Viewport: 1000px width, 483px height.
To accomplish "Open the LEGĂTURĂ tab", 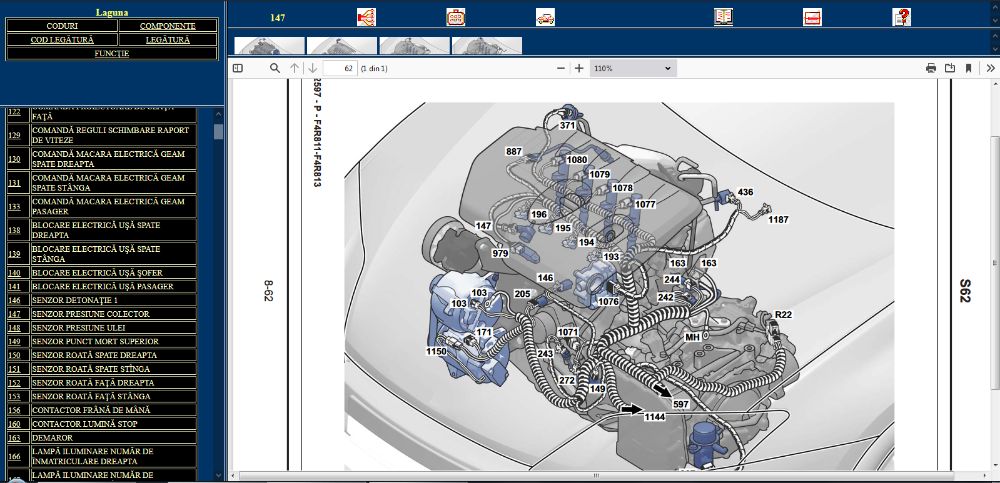I will click(x=168, y=40).
